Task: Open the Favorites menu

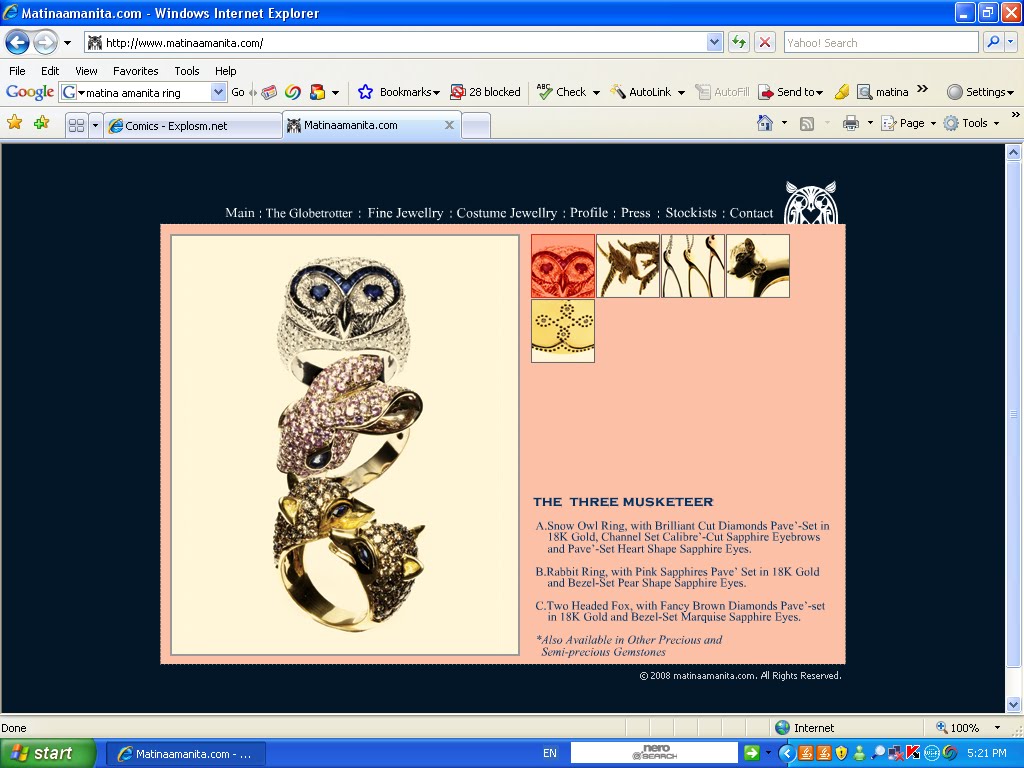Action: (135, 71)
